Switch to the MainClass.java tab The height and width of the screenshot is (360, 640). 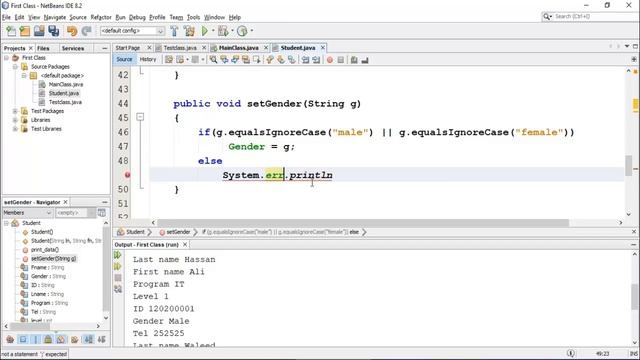[x=238, y=48]
